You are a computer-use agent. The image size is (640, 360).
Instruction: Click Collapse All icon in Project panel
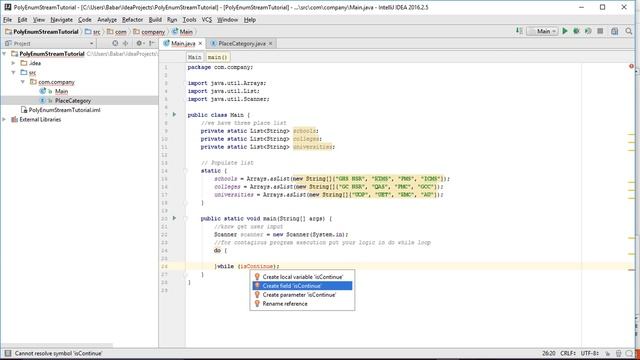pos(126,43)
